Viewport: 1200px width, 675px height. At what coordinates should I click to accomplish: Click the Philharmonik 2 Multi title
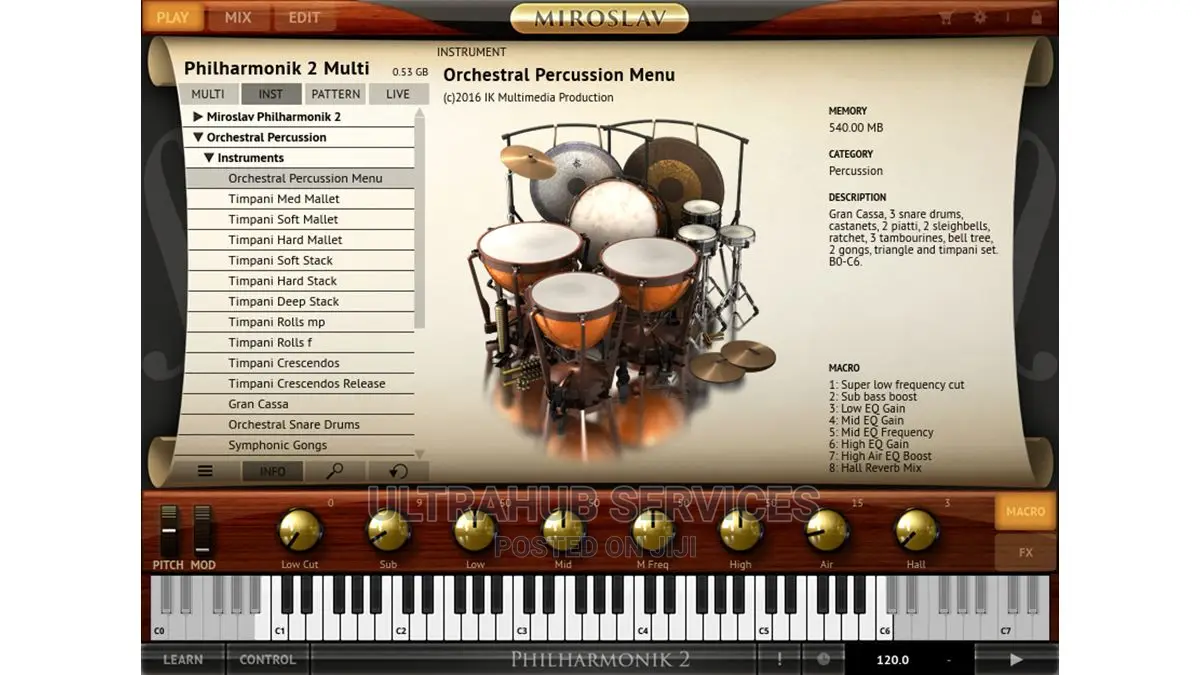(x=277, y=69)
